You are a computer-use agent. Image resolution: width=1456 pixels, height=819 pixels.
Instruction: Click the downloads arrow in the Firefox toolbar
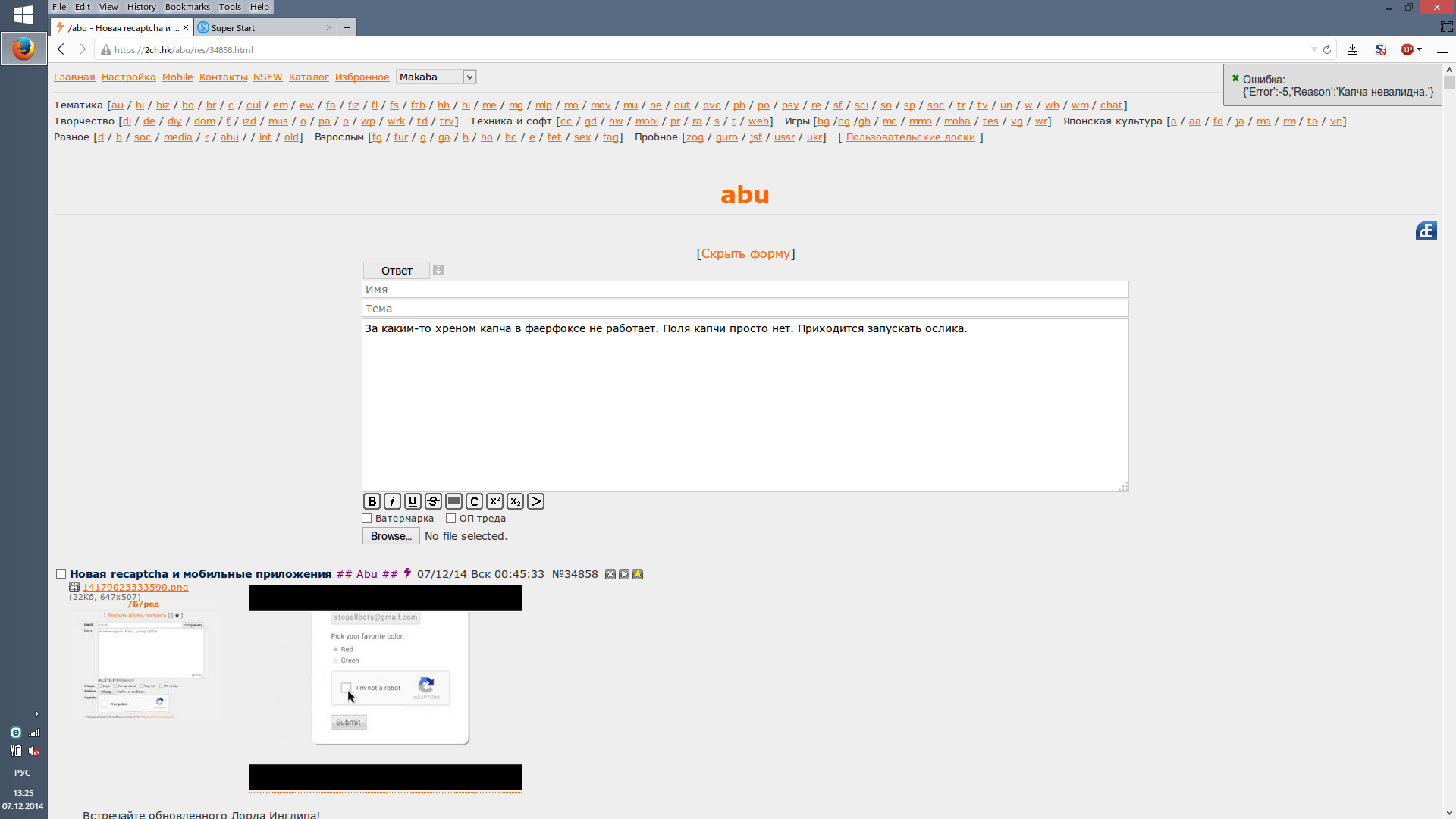[x=1352, y=49]
